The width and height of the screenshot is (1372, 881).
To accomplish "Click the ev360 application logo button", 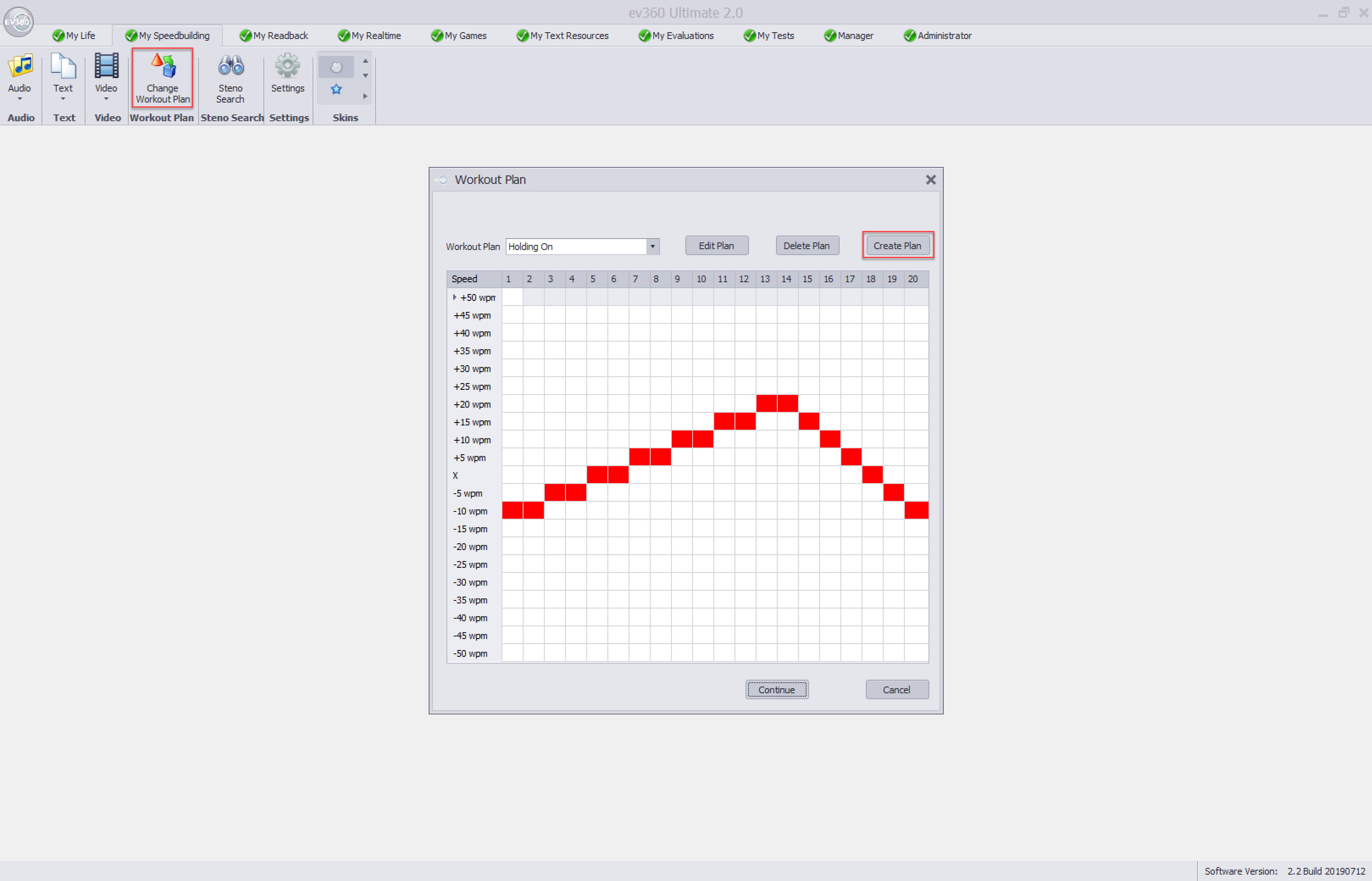I will pos(18,22).
